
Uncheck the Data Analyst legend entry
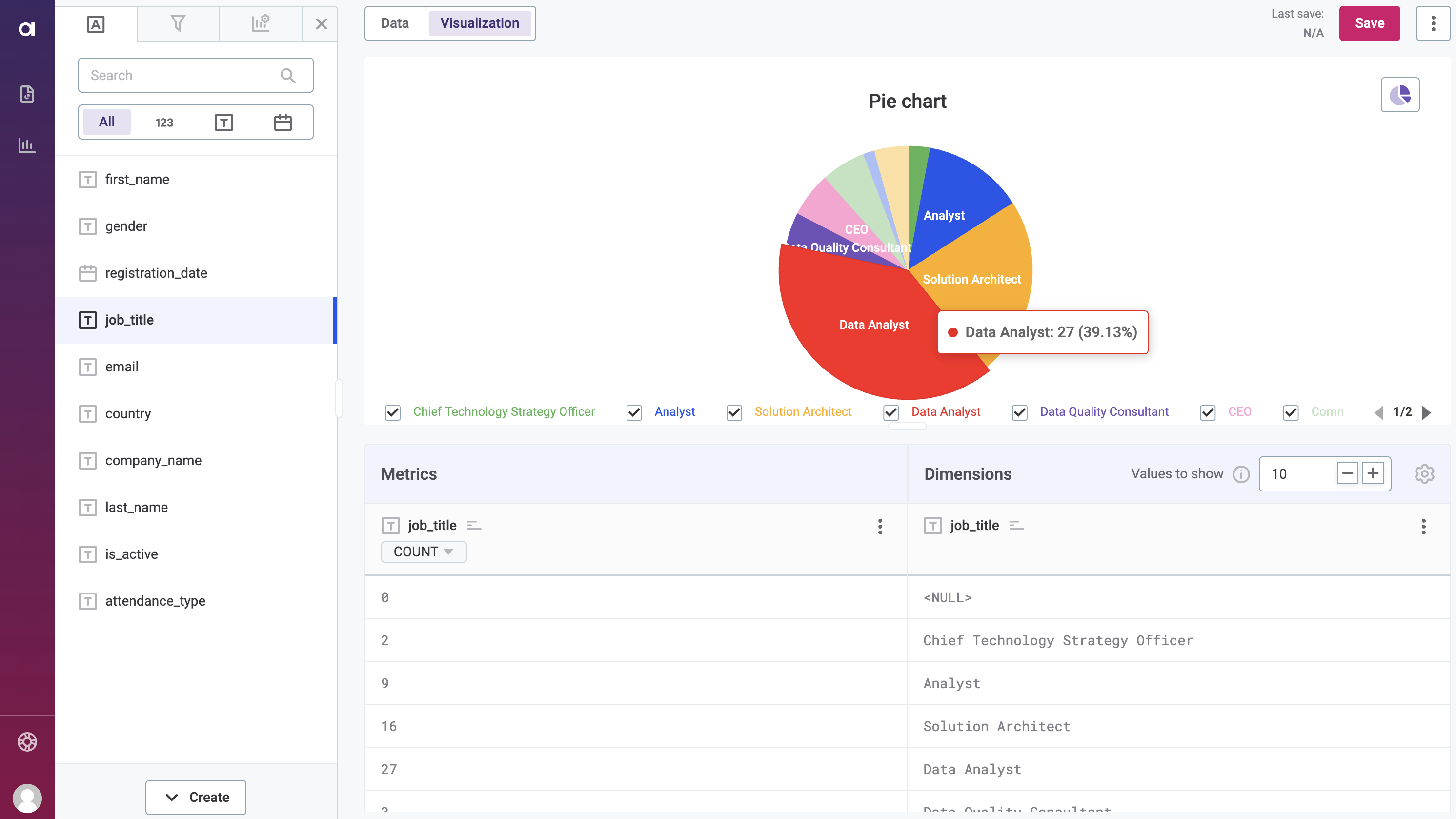pos(891,411)
